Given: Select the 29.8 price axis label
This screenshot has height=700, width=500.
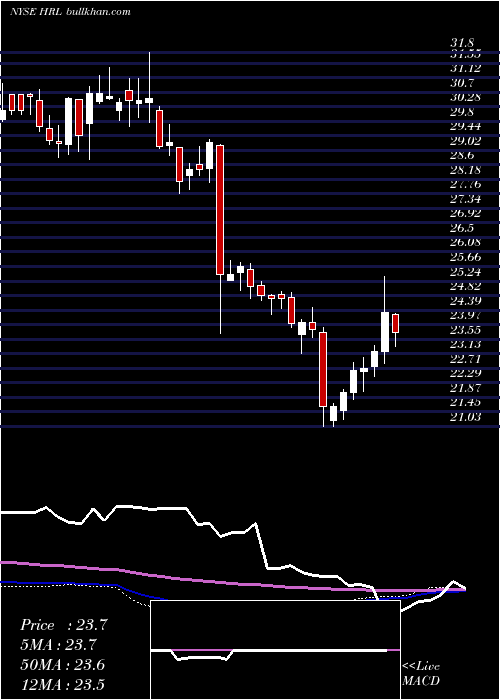Looking at the screenshot, I should point(462,112).
